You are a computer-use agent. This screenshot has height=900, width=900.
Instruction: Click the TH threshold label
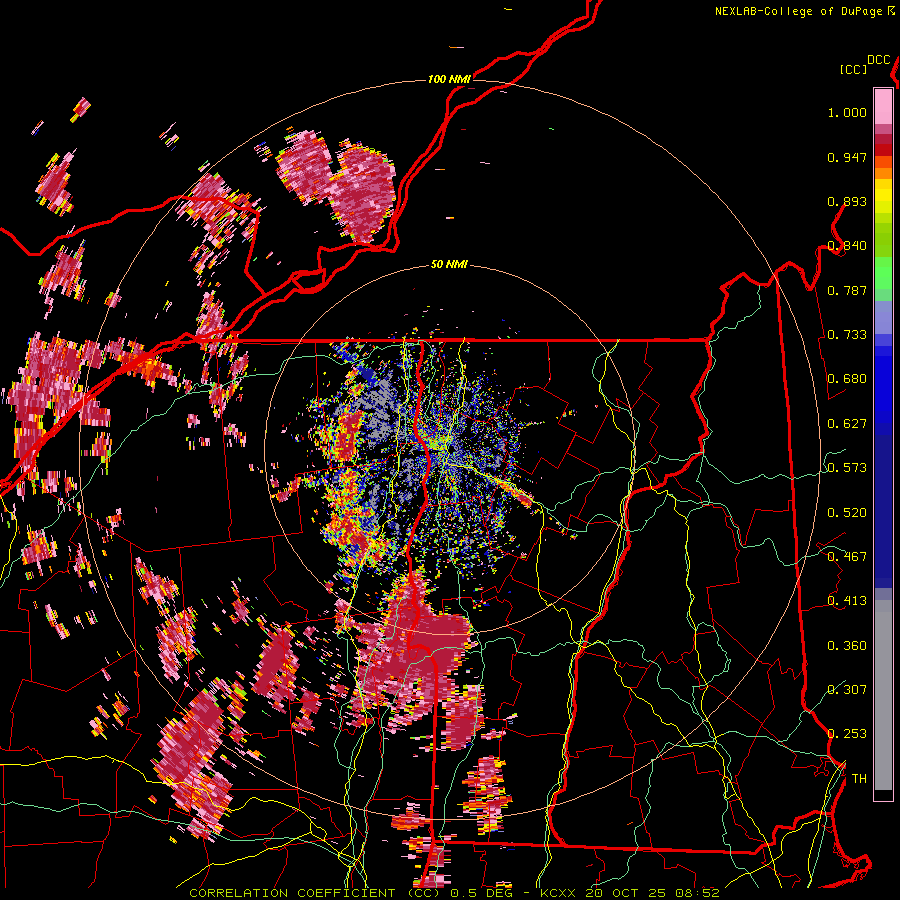[x=859, y=779]
